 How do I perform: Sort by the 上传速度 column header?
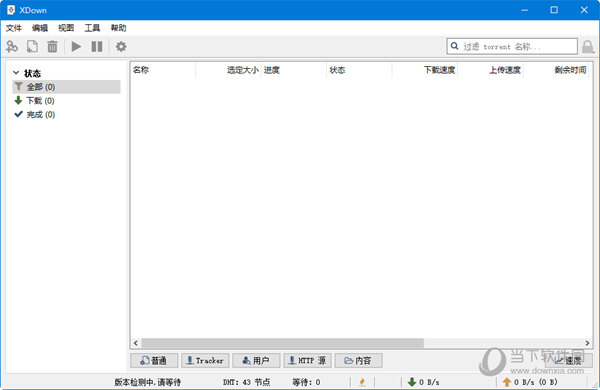pyautogui.click(x=491, y=70)
